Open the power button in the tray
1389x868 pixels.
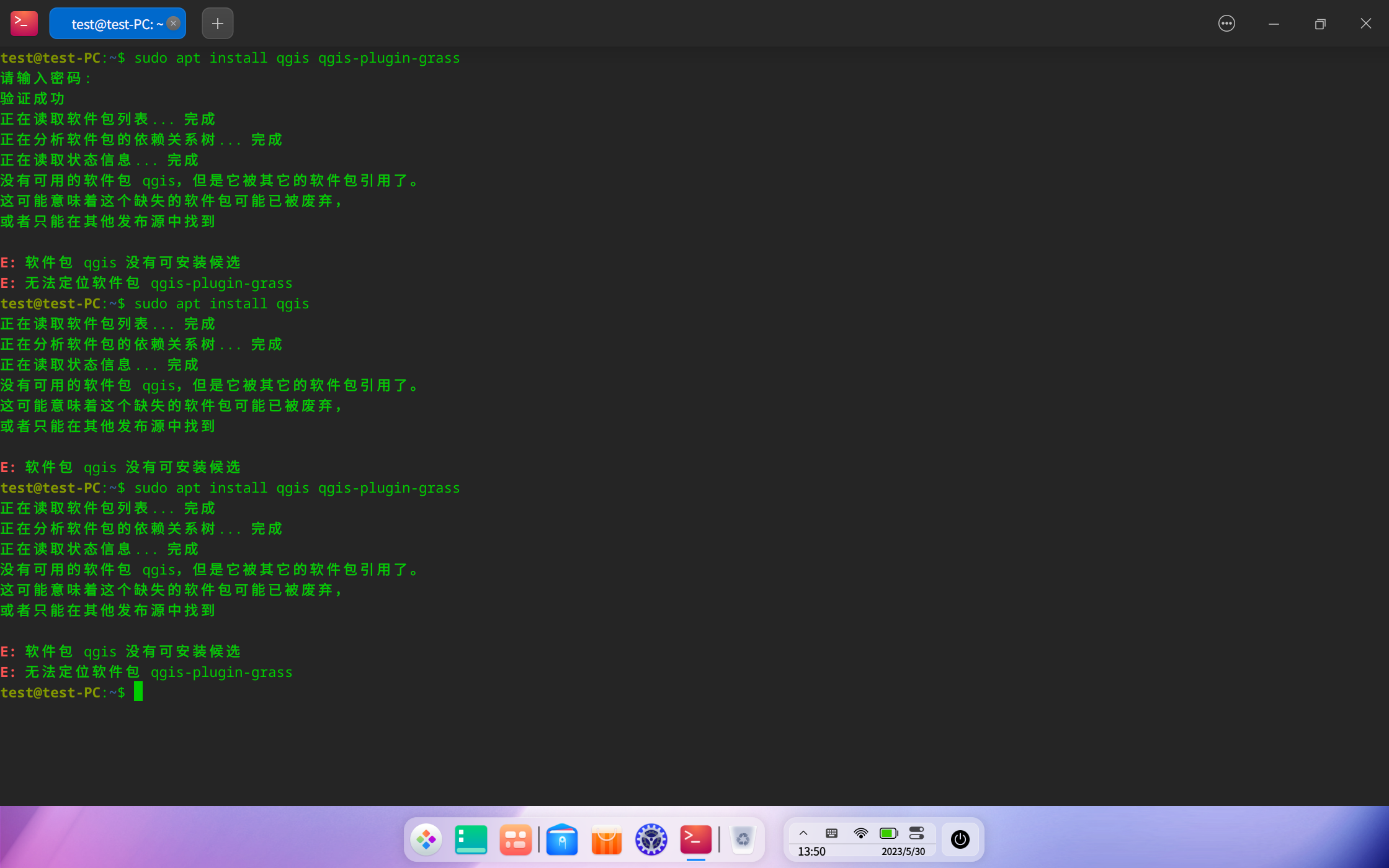coord(960,839)
